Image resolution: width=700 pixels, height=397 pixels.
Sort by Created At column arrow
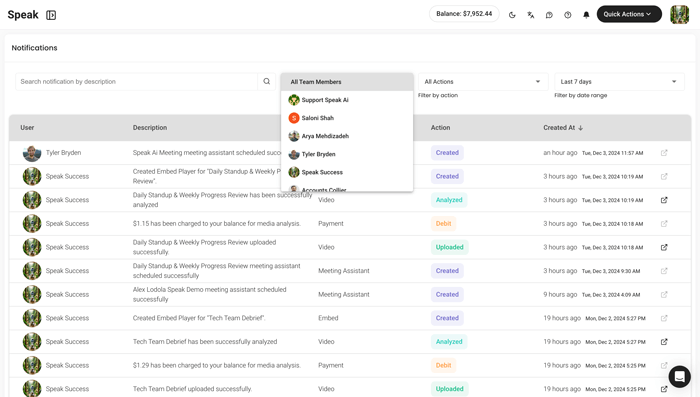pyautogui.click(x=580, y=128)
